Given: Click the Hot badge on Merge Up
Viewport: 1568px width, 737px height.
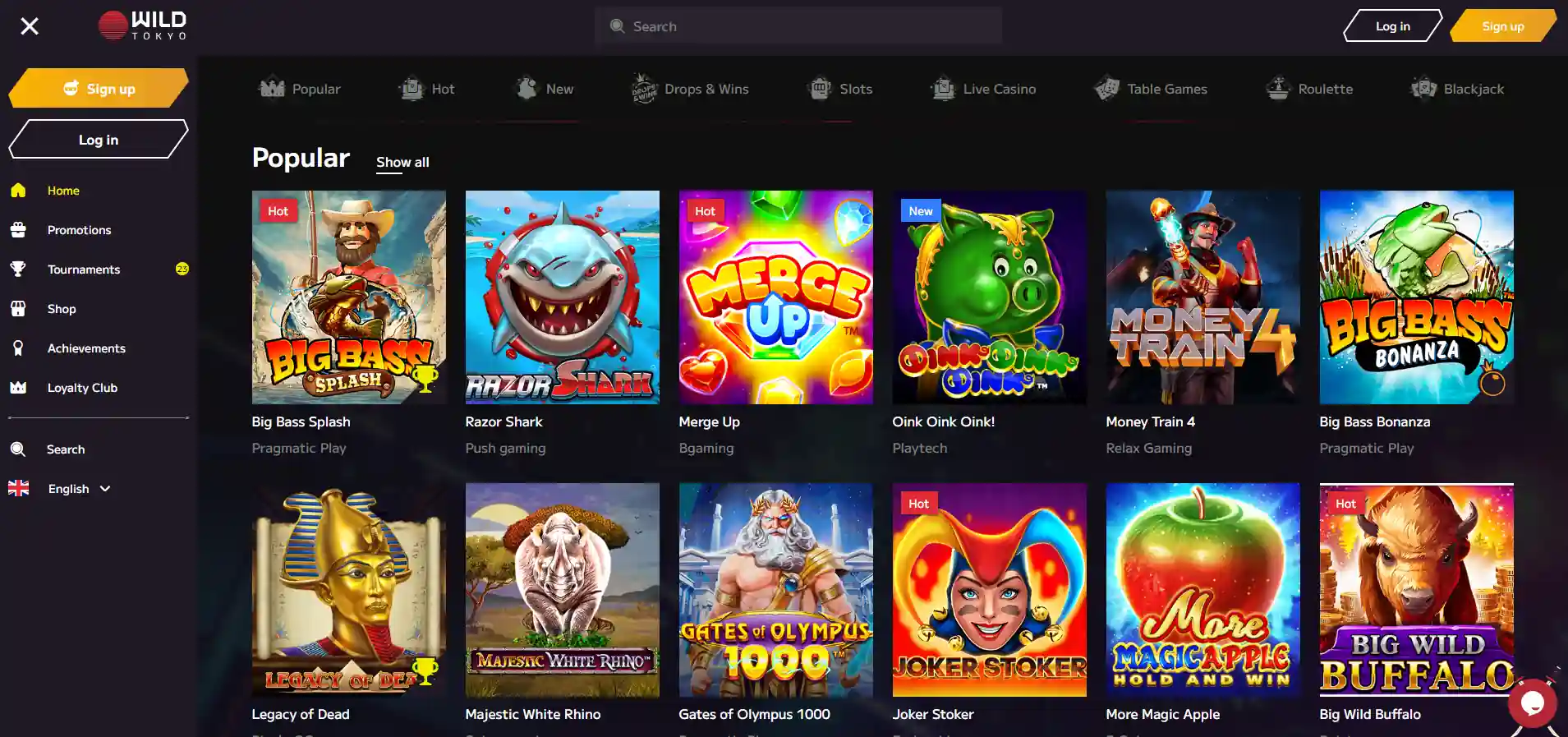Looking at the screenshot, I should point(705,211).
